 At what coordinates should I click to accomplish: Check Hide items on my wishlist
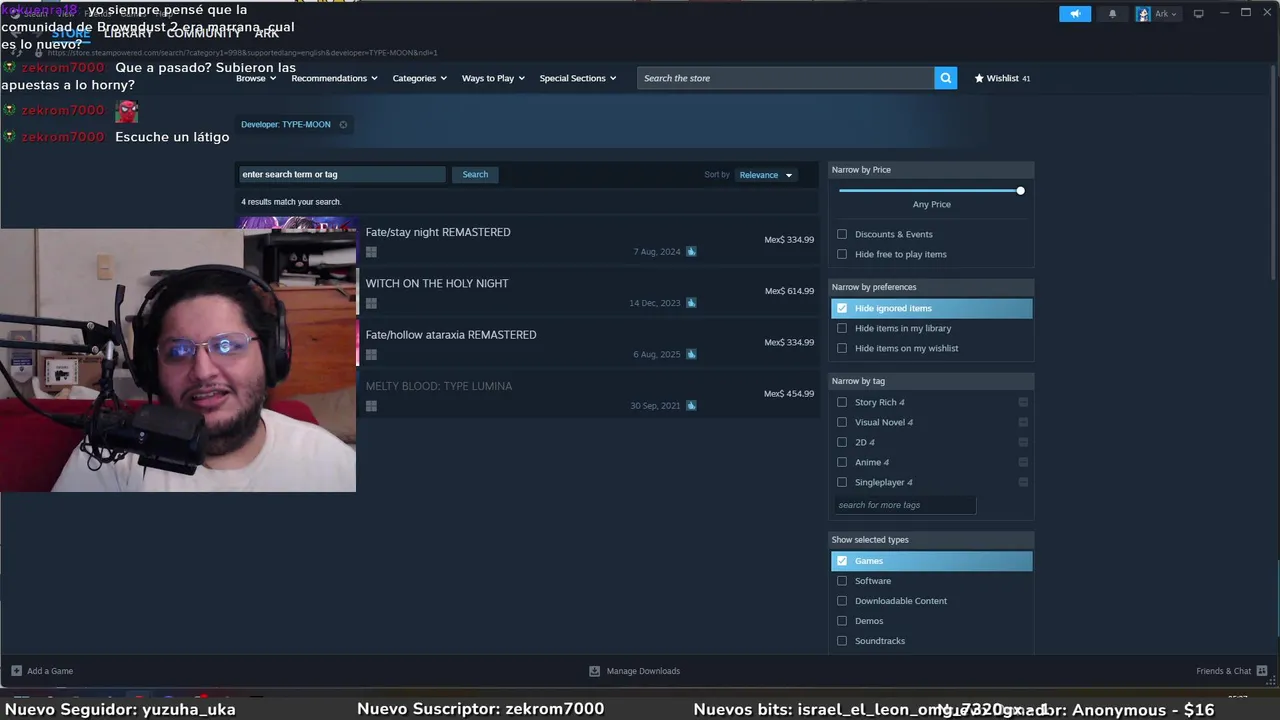(842, 348)
